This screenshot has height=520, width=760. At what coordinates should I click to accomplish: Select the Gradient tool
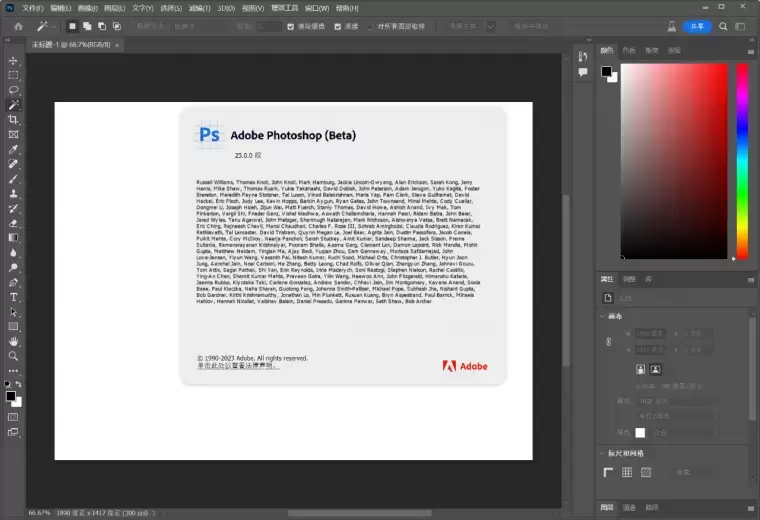pyautogui.click(x=13, y=238)
